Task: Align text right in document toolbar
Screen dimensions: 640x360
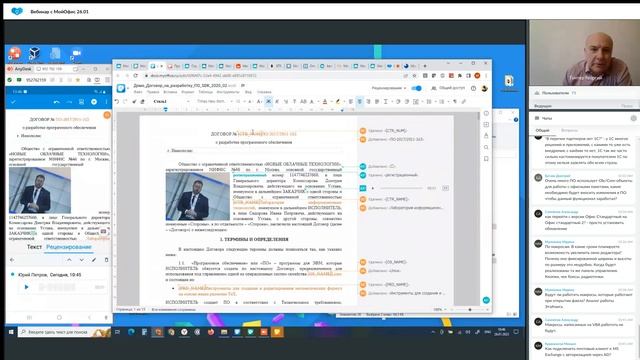Action: [x=368, y=101]
